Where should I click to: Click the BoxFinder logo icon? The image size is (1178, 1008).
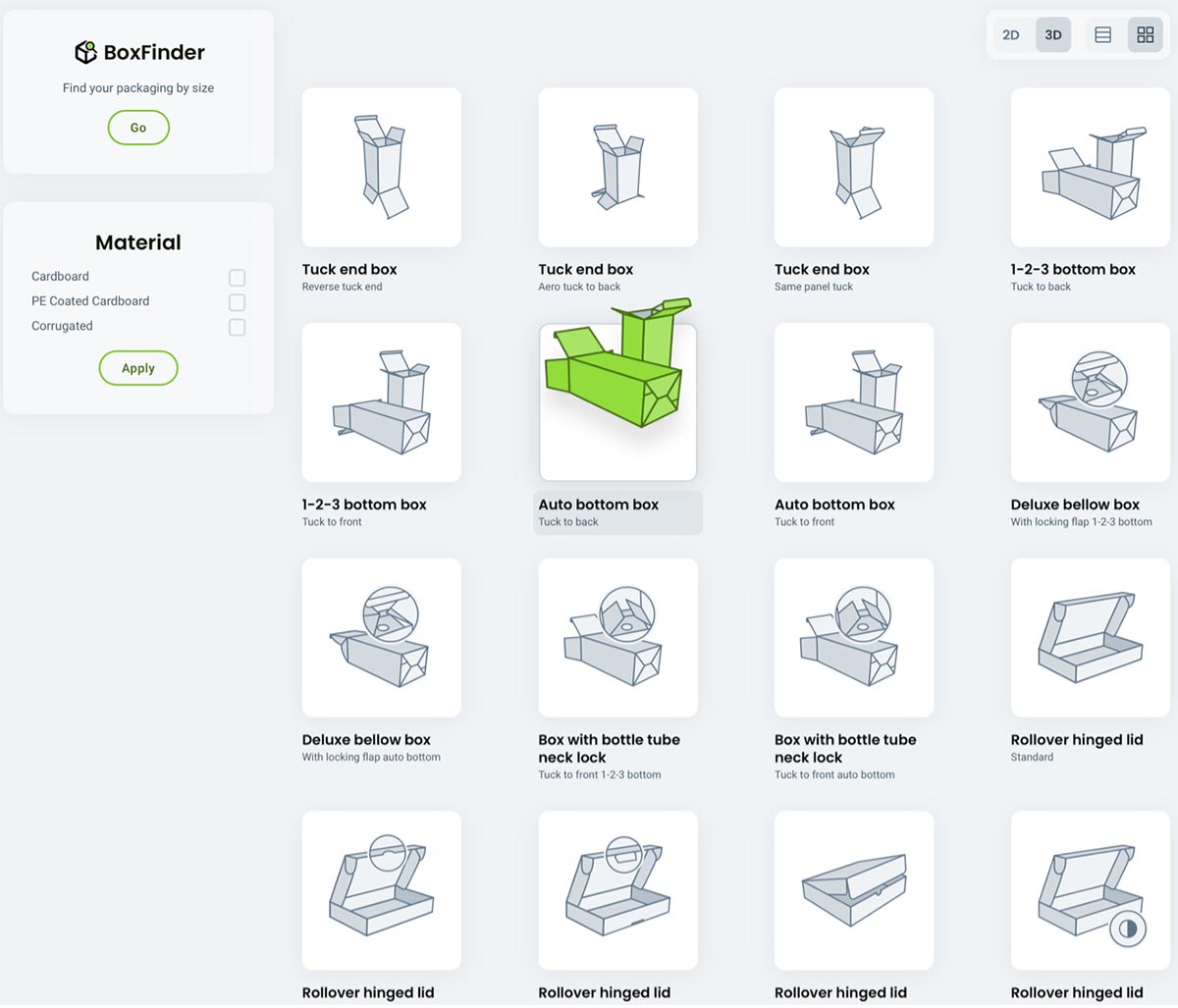click(86, 52)
